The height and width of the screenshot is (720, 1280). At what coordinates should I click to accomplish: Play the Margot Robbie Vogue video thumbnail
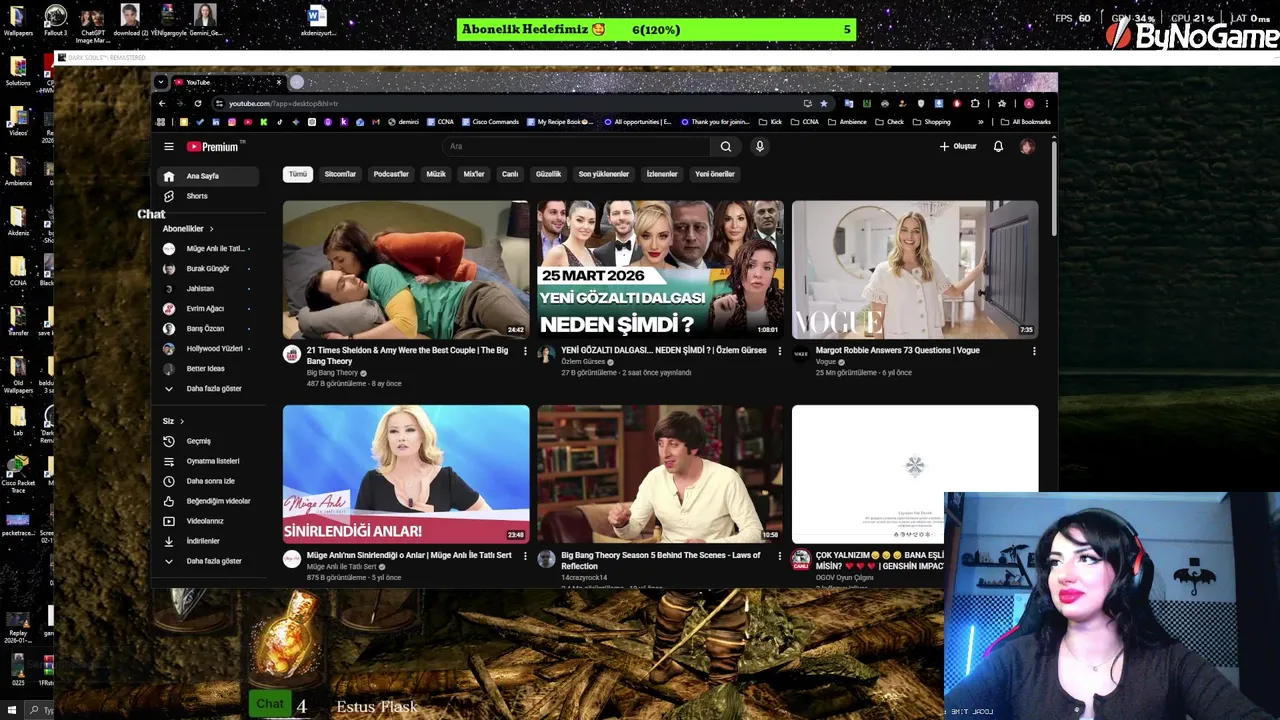click(x=915, y=270)
